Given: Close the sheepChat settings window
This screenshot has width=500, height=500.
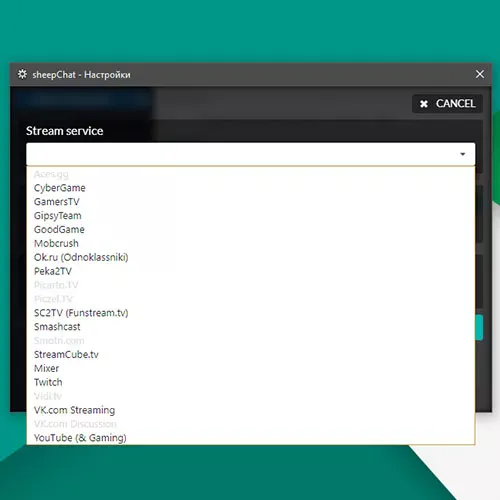Looking at the screenshot, I should [480, 74].
